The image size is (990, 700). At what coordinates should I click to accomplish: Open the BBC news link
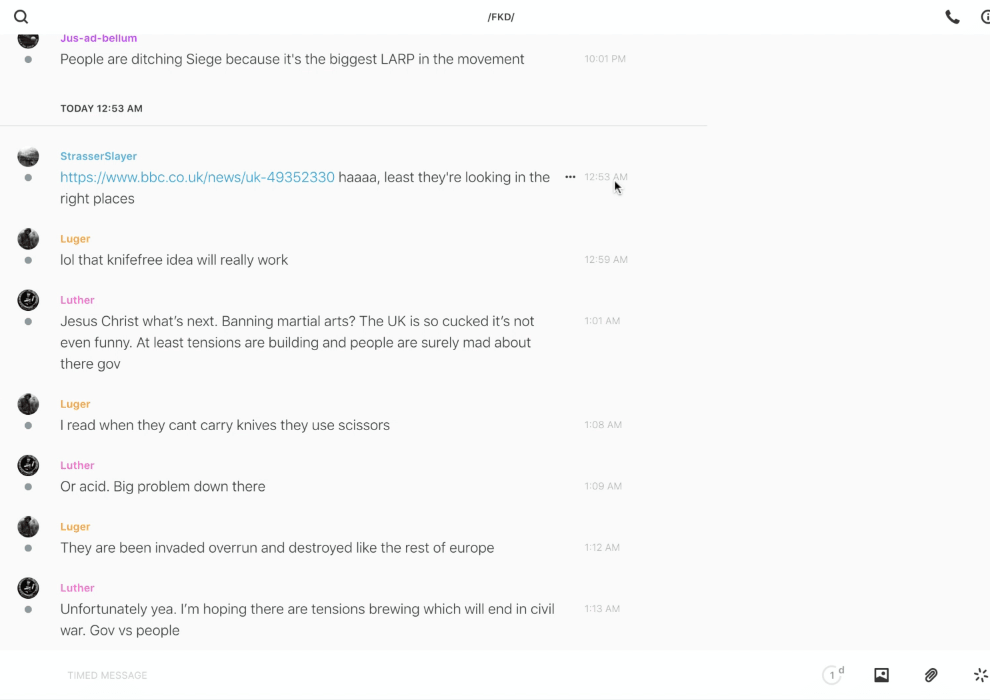click(x=197, y=177)
